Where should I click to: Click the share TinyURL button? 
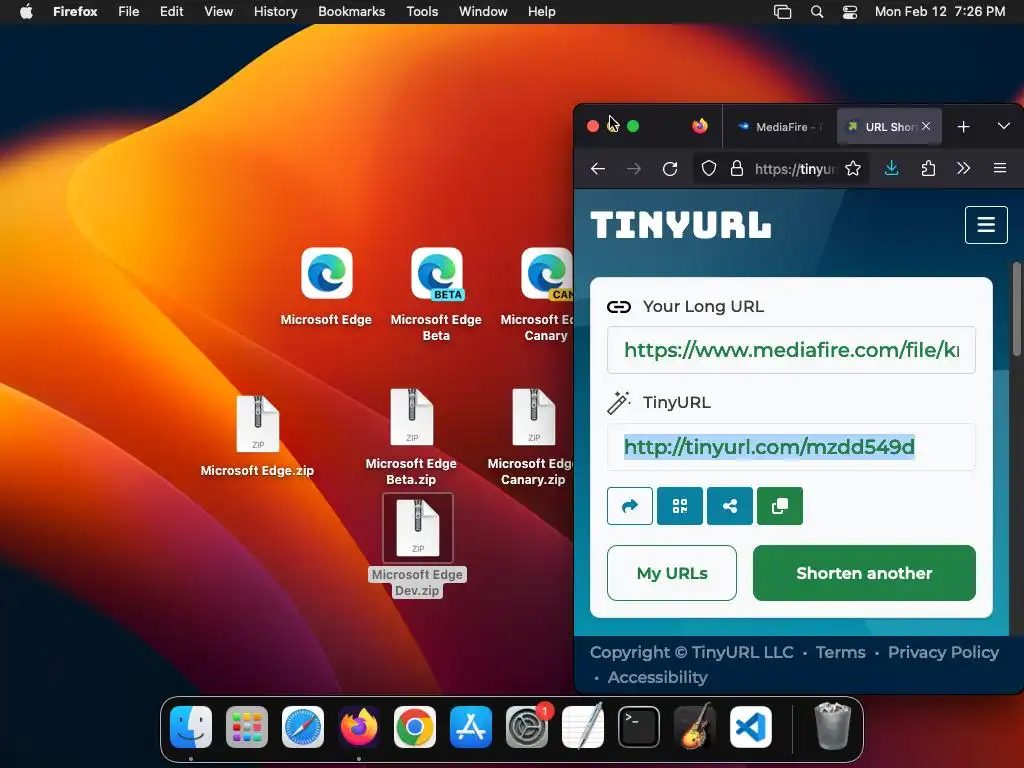(730, 506)
